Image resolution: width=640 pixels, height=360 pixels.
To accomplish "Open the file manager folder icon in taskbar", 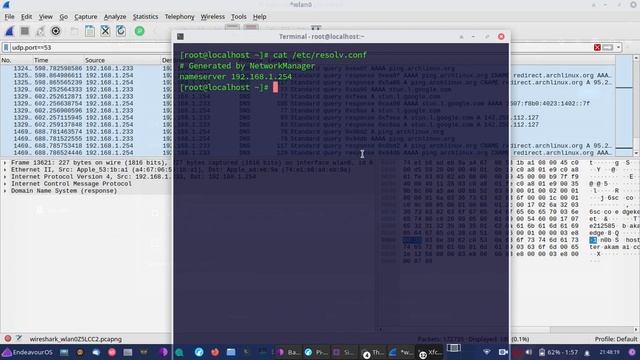I will coord(231,352).
